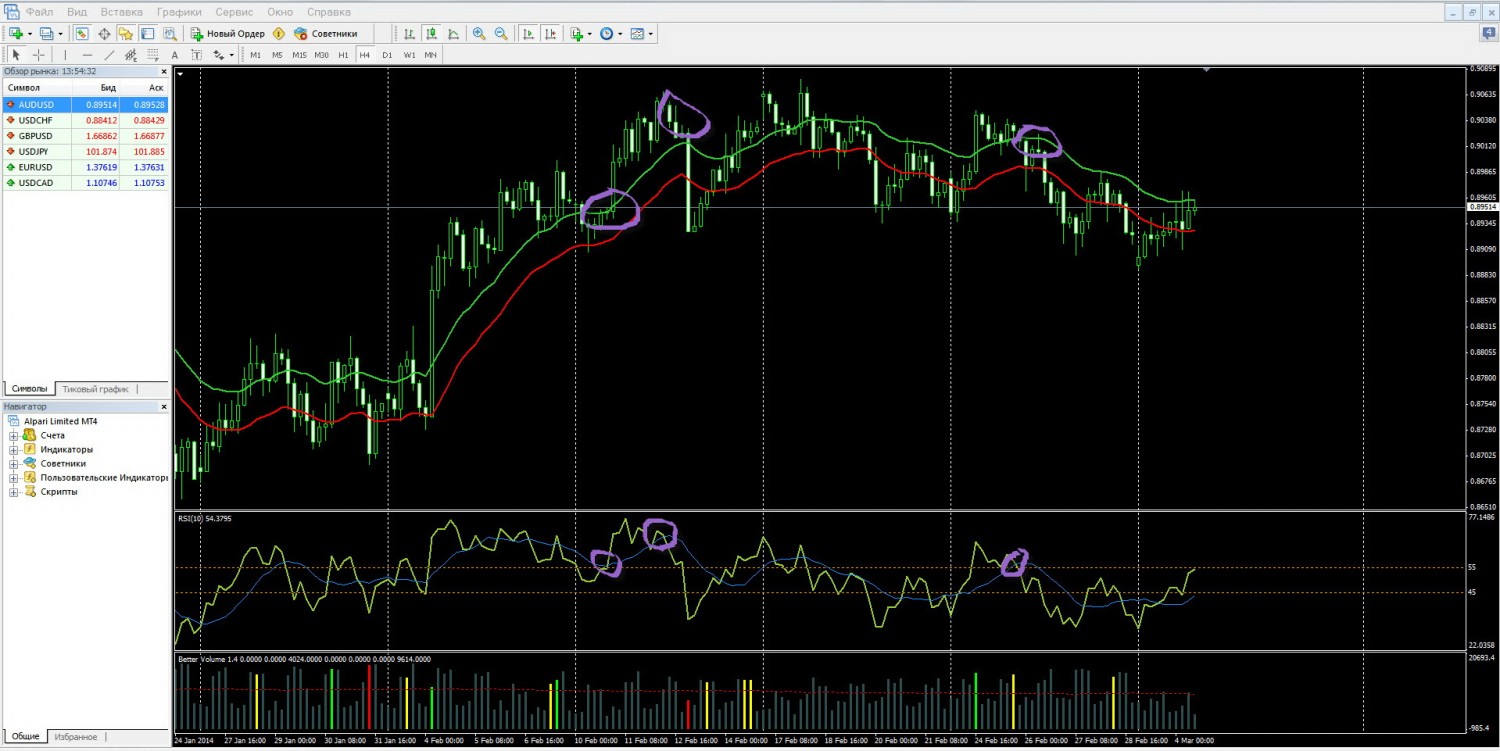This screenshot has width=1500, height=751.
Task: Toggle the Navigator window star-folder icon
Action: [x=126, y=33]
